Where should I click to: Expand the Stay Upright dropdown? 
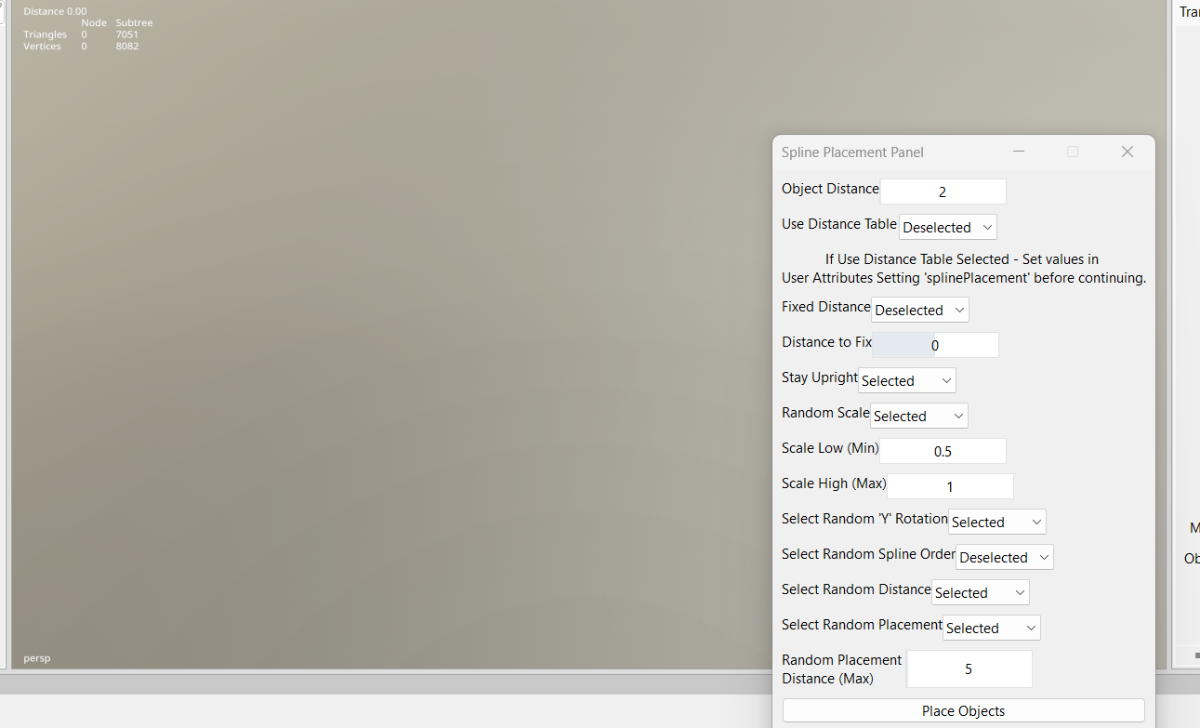pos(907,381)
